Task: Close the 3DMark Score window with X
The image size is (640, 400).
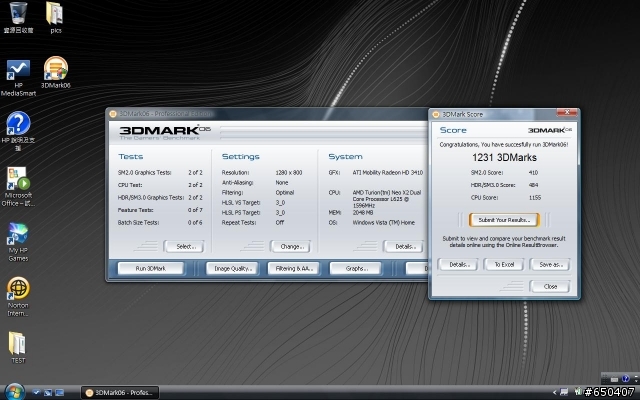Action: click(567, 112)
